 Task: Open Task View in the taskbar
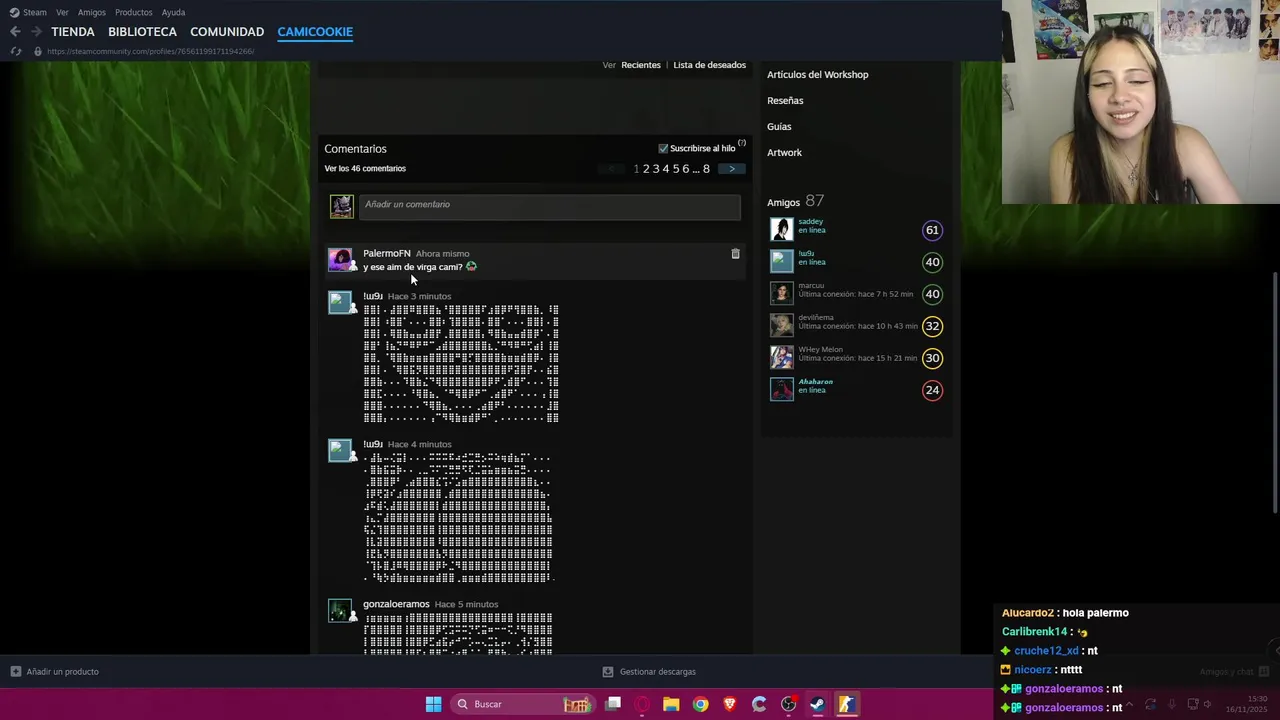(613, 704)
